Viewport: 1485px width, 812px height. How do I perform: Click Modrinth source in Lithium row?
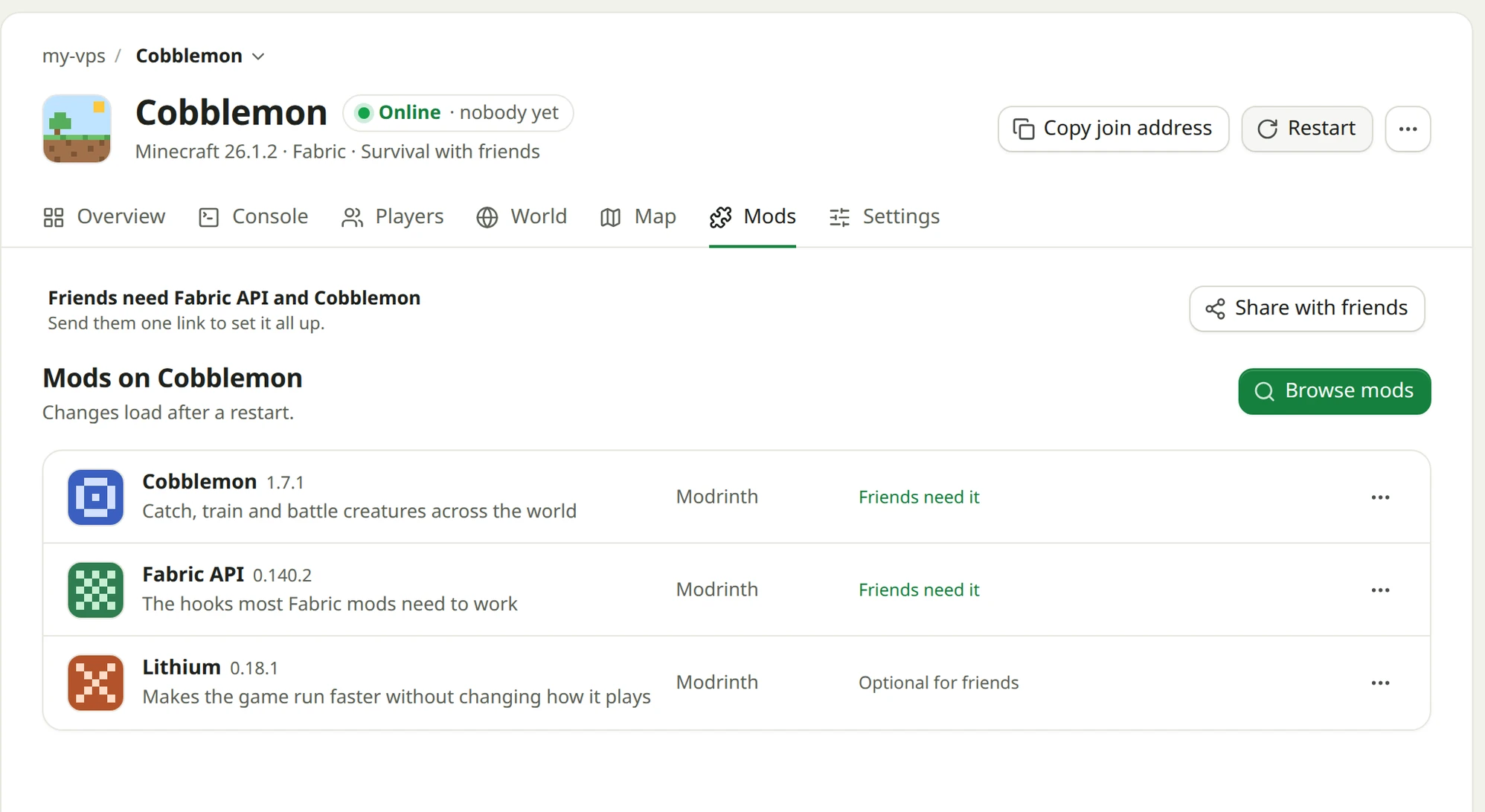[717, 683]
